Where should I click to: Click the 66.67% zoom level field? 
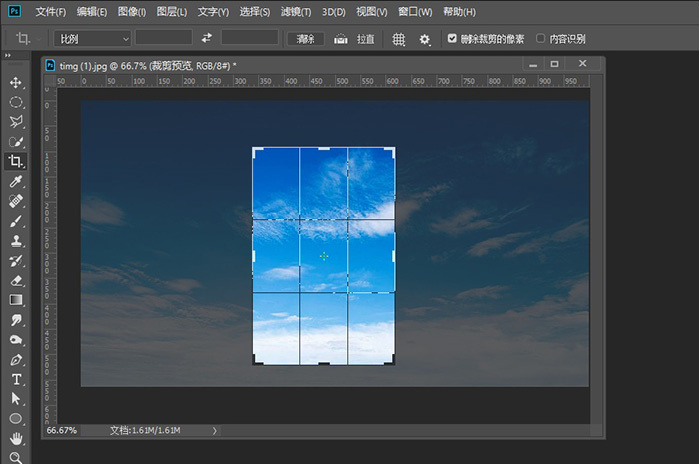tap(62, 430)
